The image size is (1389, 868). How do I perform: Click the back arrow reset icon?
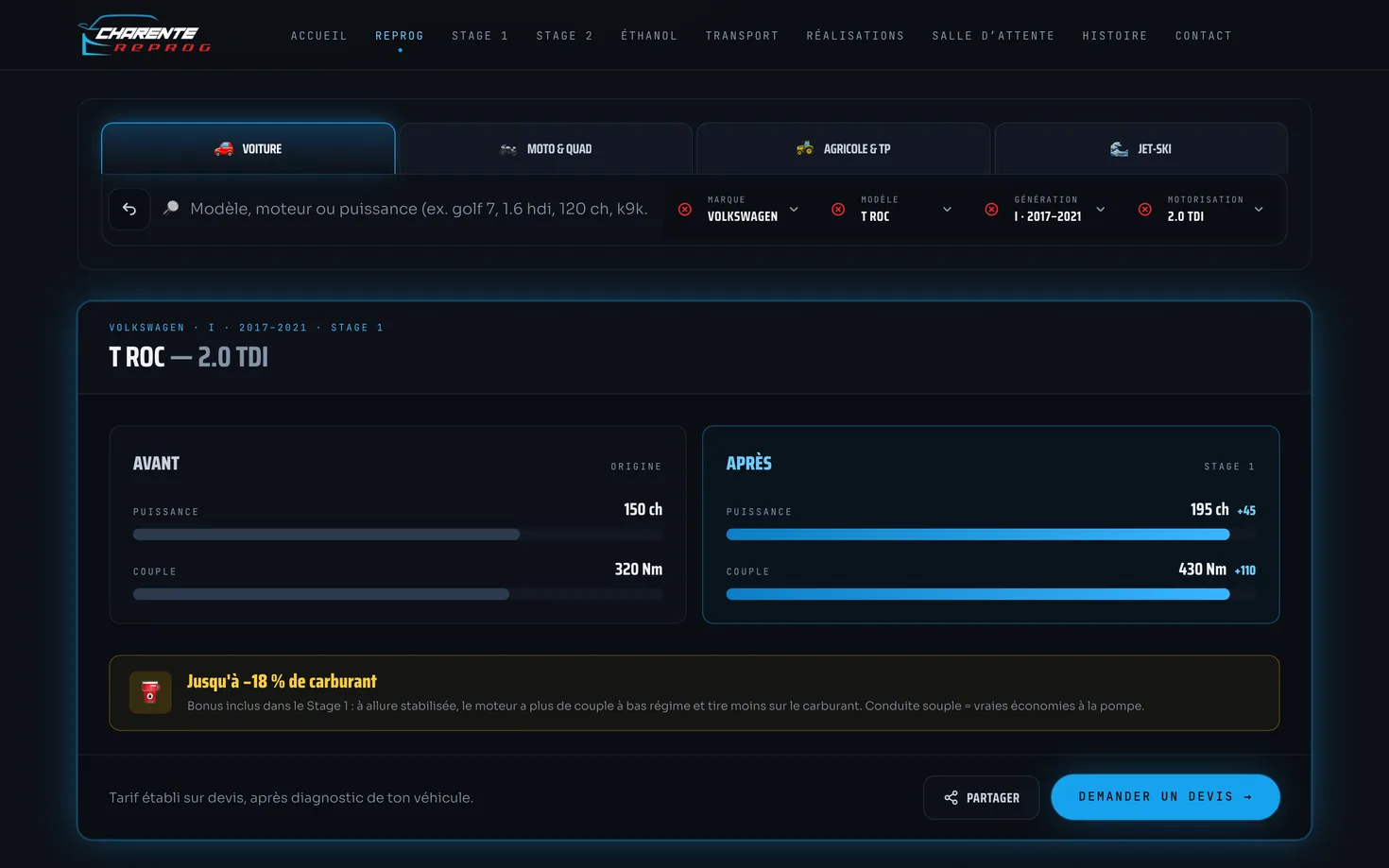(129, 210)
